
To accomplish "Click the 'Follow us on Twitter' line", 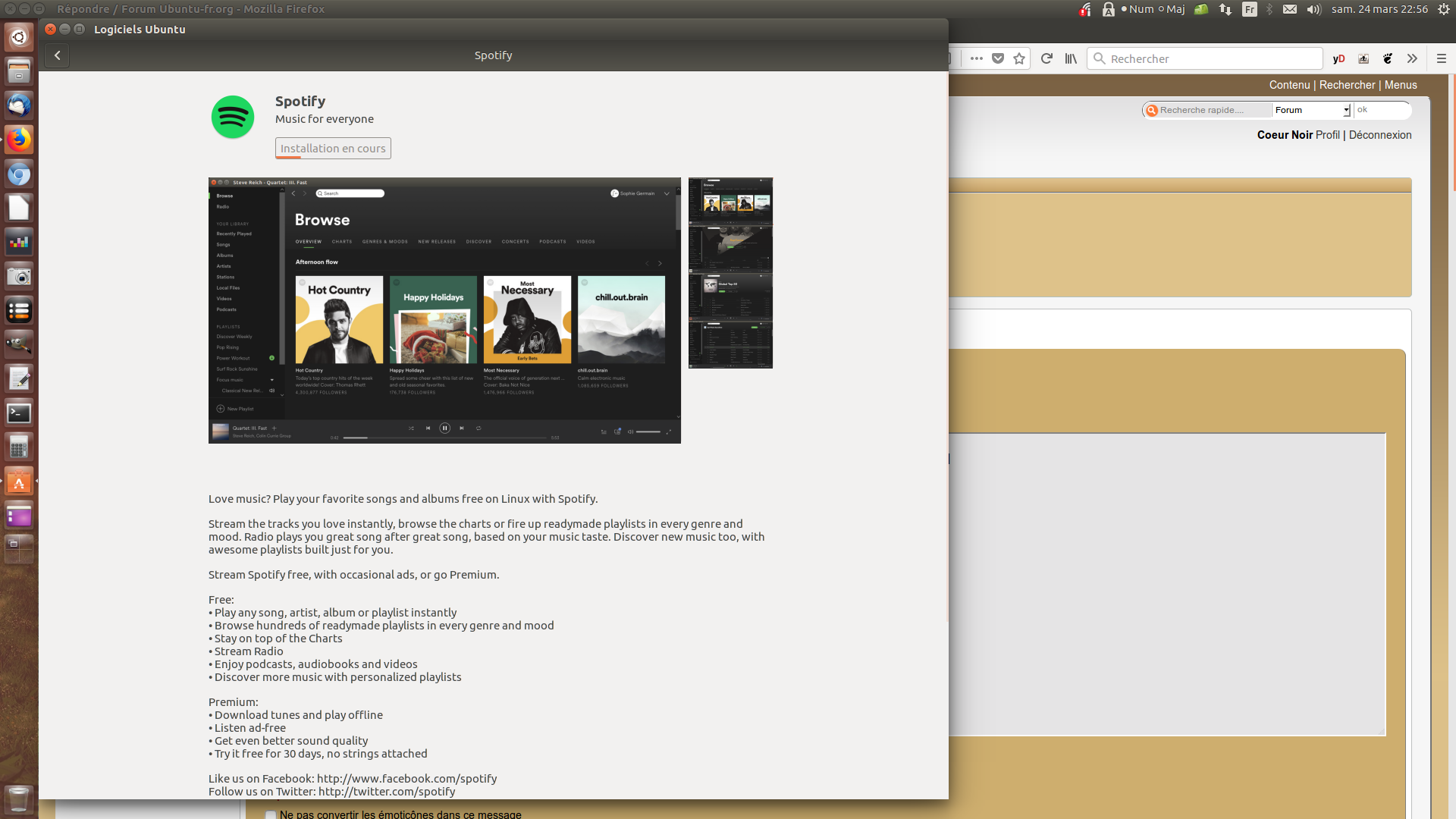I will tap(332, 792).
